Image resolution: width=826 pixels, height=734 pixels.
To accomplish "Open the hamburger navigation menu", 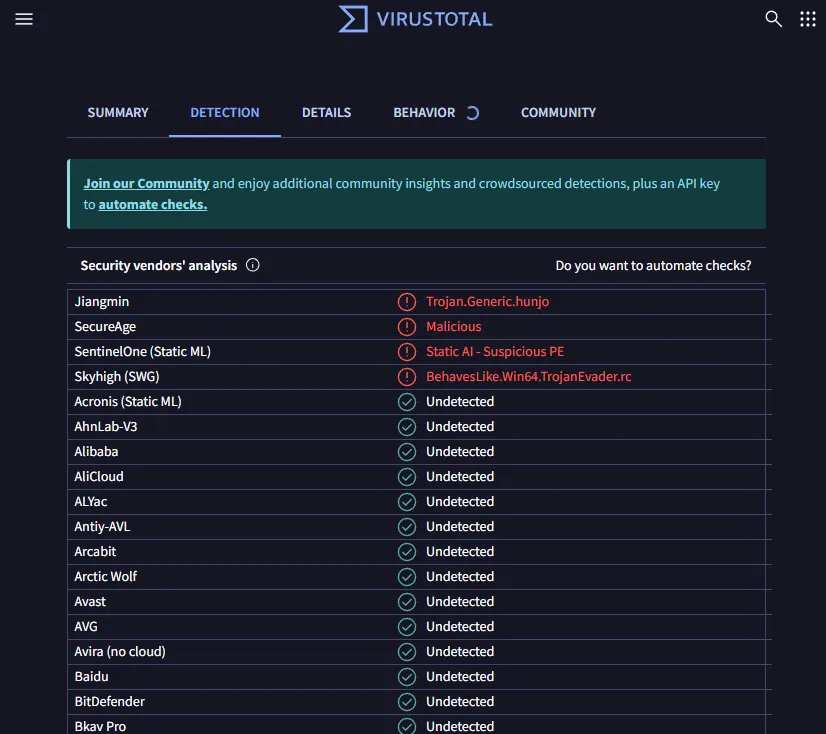I will point(24,19).
